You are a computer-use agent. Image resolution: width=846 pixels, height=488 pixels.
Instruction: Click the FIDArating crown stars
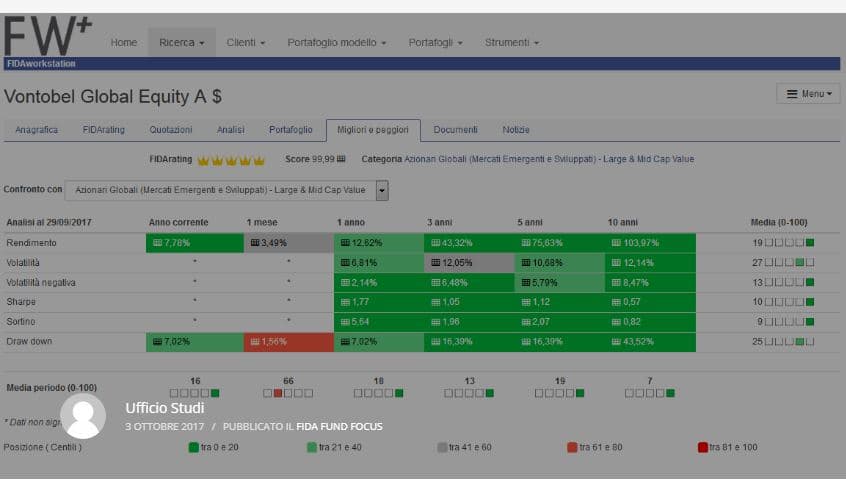[x=231, y=160]
